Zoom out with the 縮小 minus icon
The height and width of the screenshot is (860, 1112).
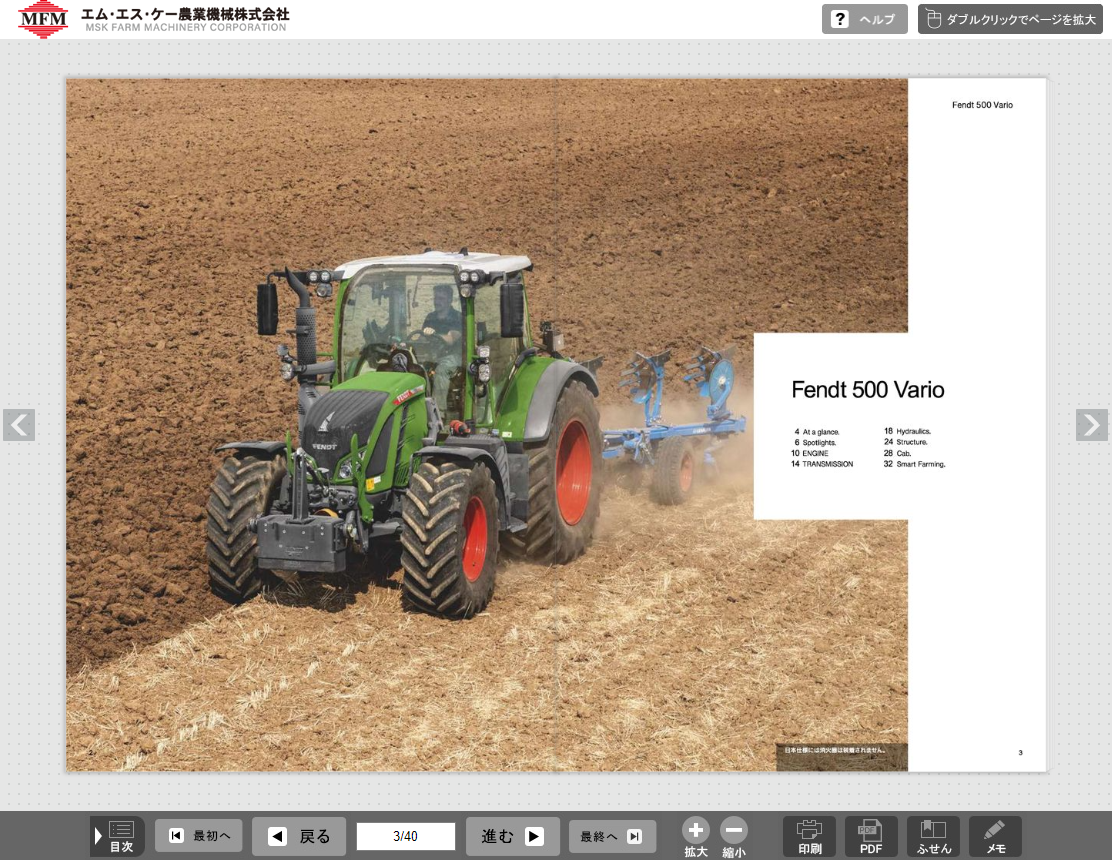[x=734, y=837]
